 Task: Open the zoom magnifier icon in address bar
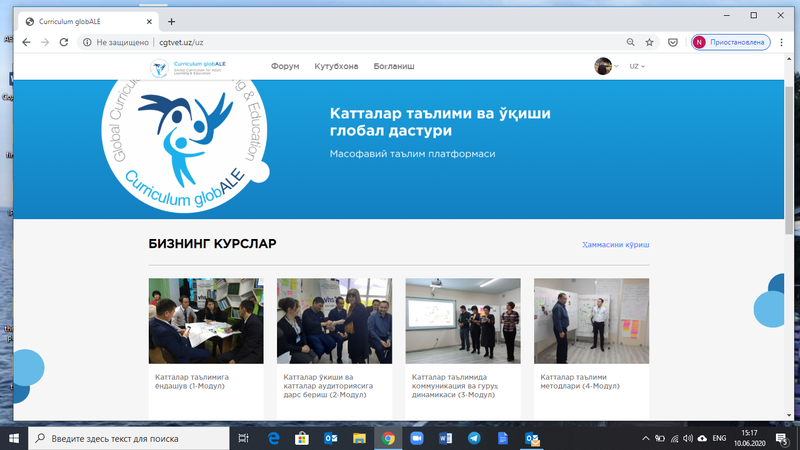coord(630,43)
